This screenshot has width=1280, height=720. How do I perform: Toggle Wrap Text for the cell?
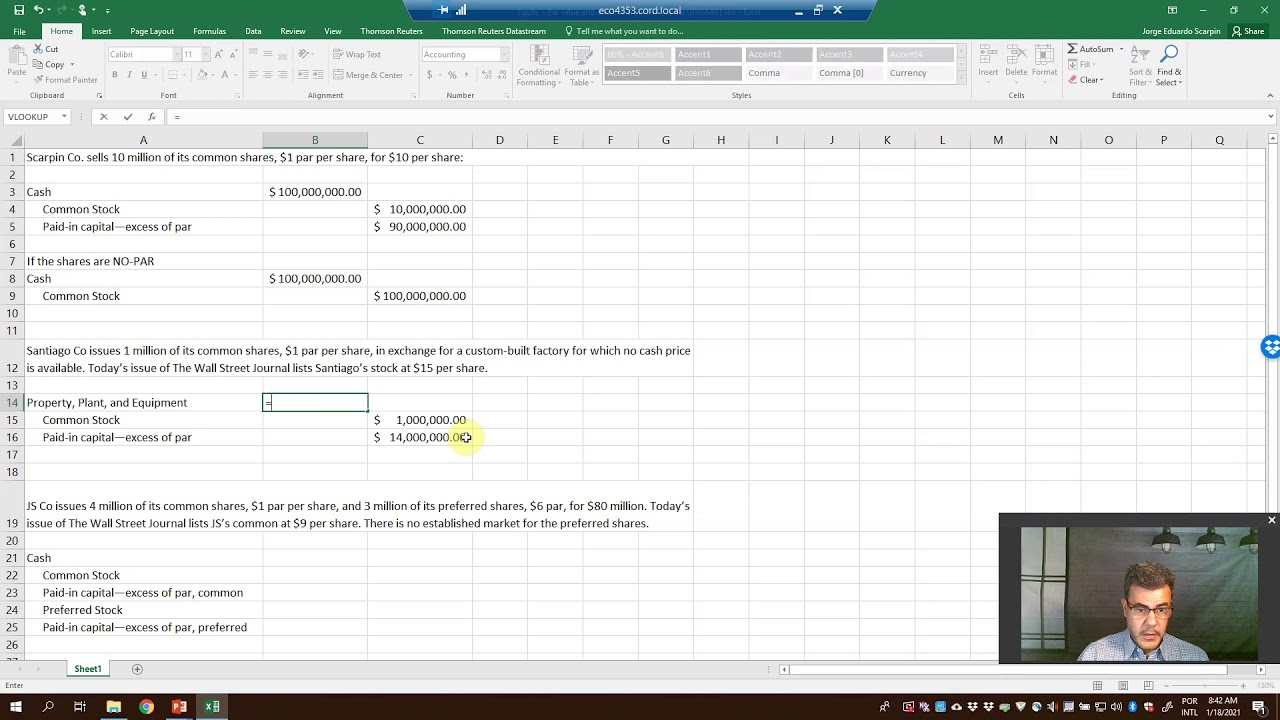pos(357,54)
